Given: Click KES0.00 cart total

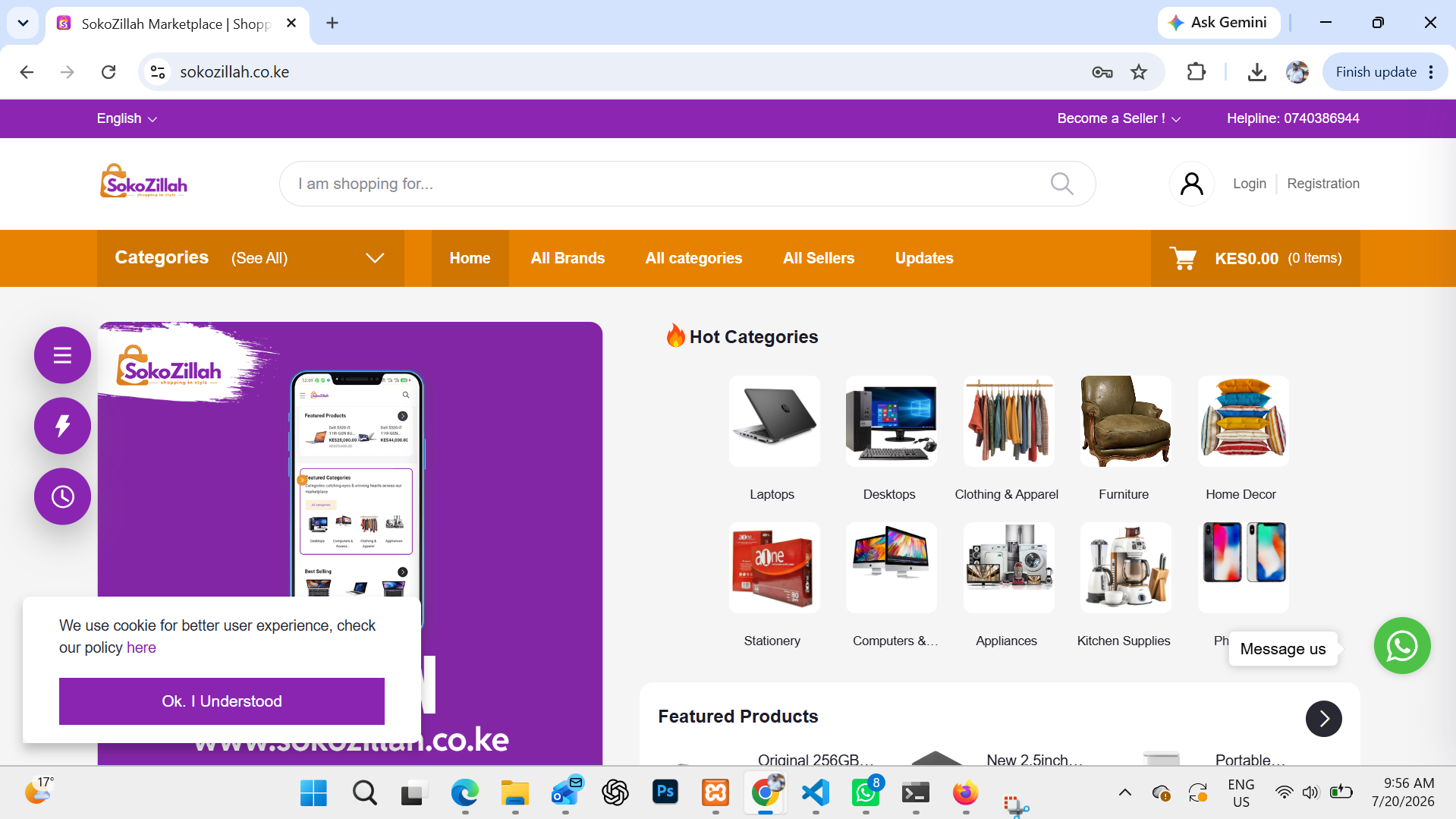Looking at the screenshot, I should tap(1246, 259).
